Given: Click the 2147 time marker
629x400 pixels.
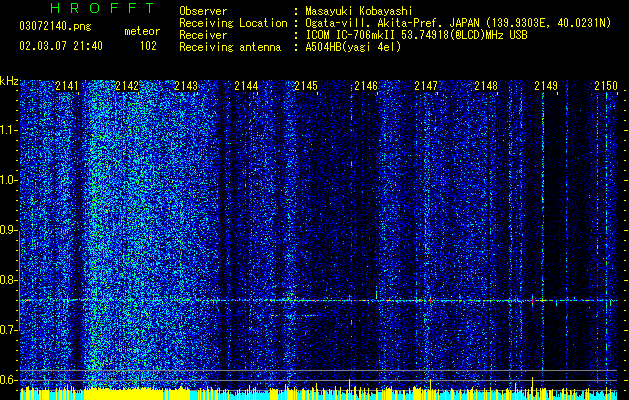Looking at the screenshot, I should coord(426,86).
